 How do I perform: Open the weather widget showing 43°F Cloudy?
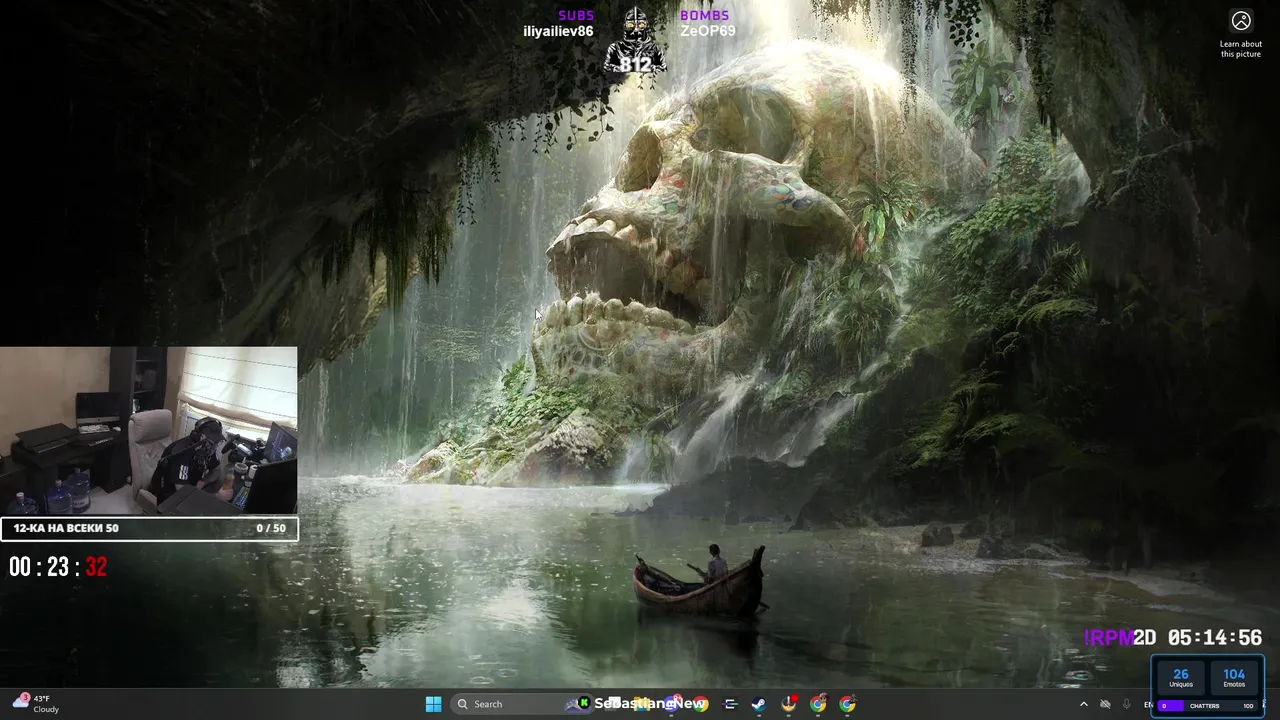[x=35, y=704]
